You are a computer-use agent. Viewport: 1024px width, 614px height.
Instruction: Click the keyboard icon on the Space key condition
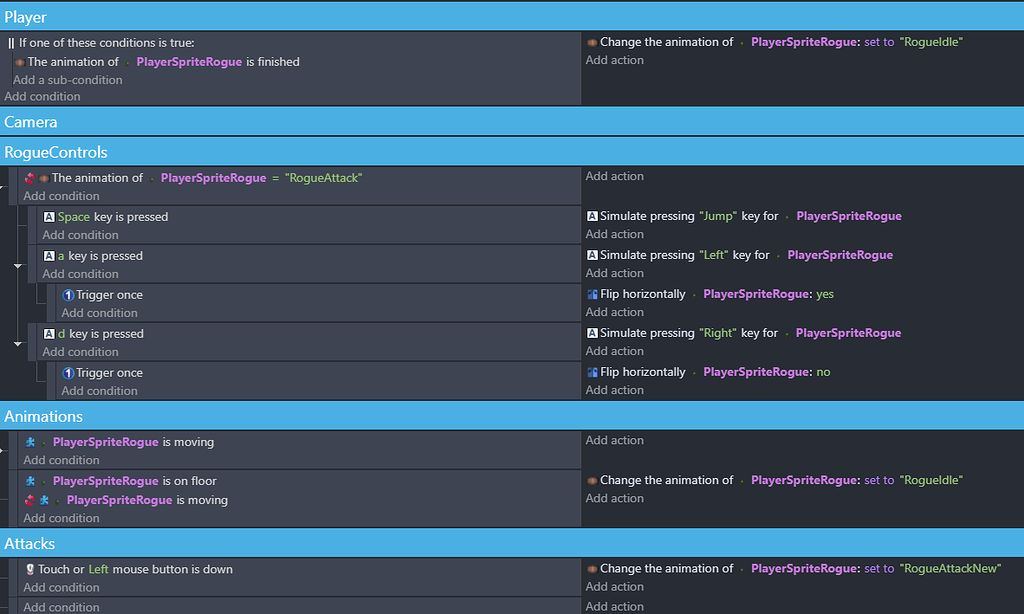coord(51,216)
